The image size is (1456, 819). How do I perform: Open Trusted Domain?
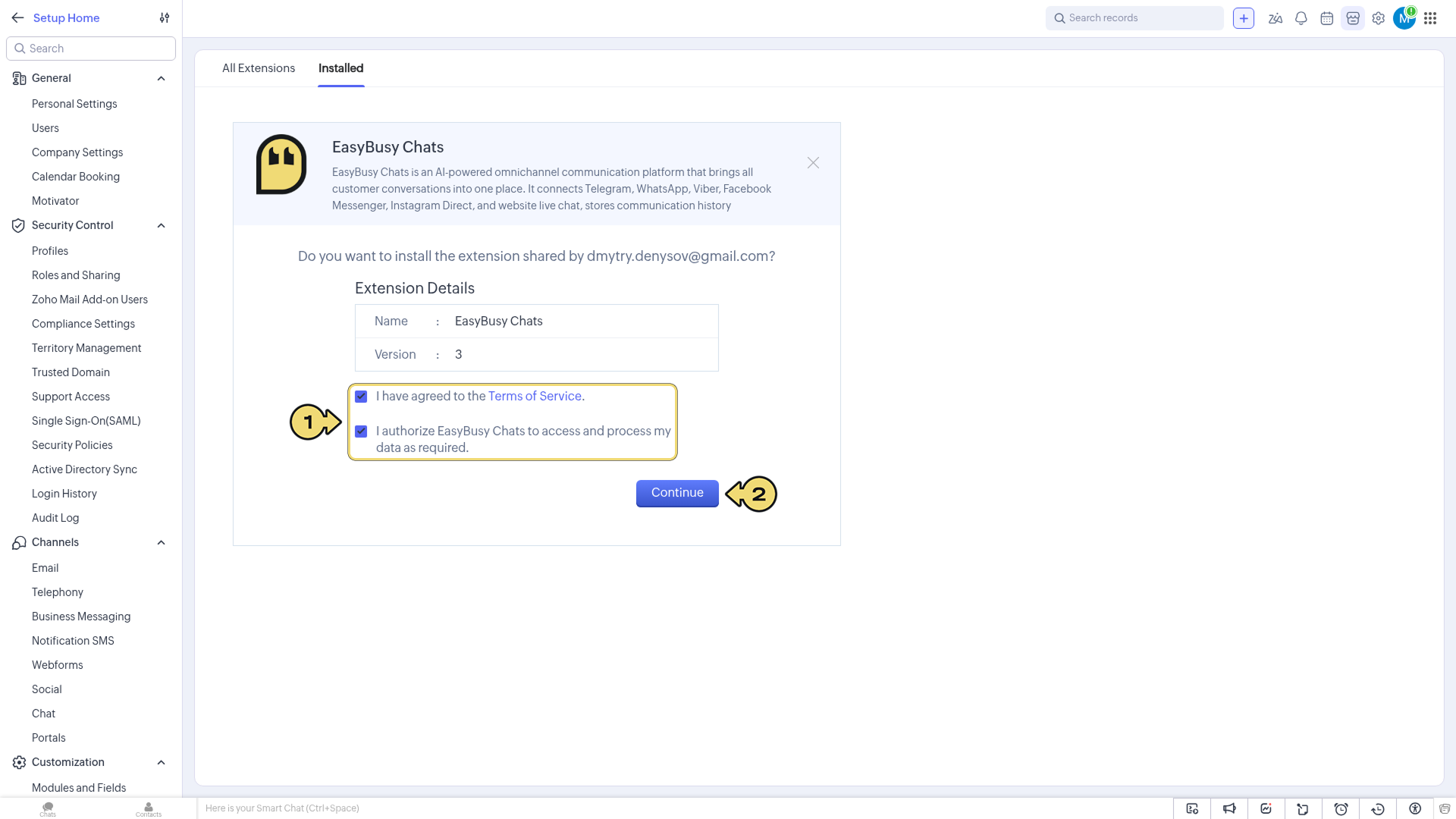[x=71, y=372]
